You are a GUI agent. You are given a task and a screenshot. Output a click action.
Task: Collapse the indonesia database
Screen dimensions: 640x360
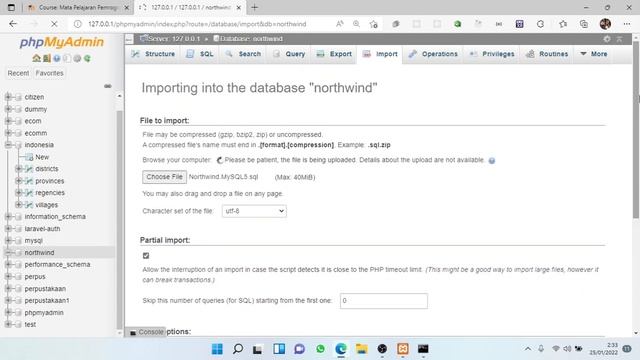coord(8,145)
